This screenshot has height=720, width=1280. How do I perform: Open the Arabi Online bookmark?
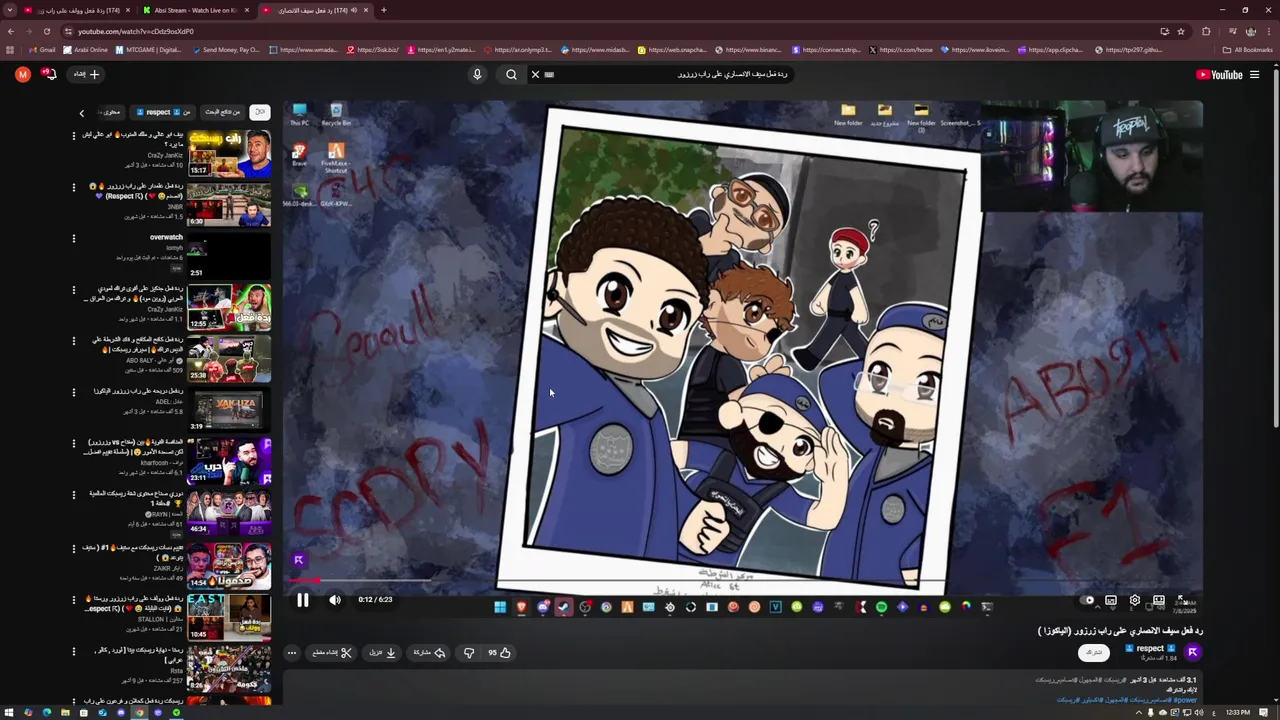[x=85, y=50]
